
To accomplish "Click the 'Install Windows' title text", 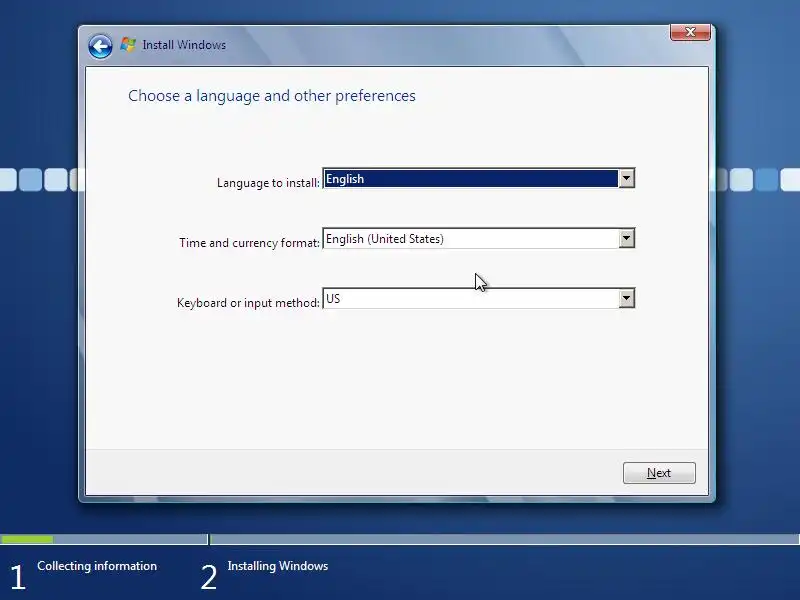I will pyautogui.click(x=184, y=45).
